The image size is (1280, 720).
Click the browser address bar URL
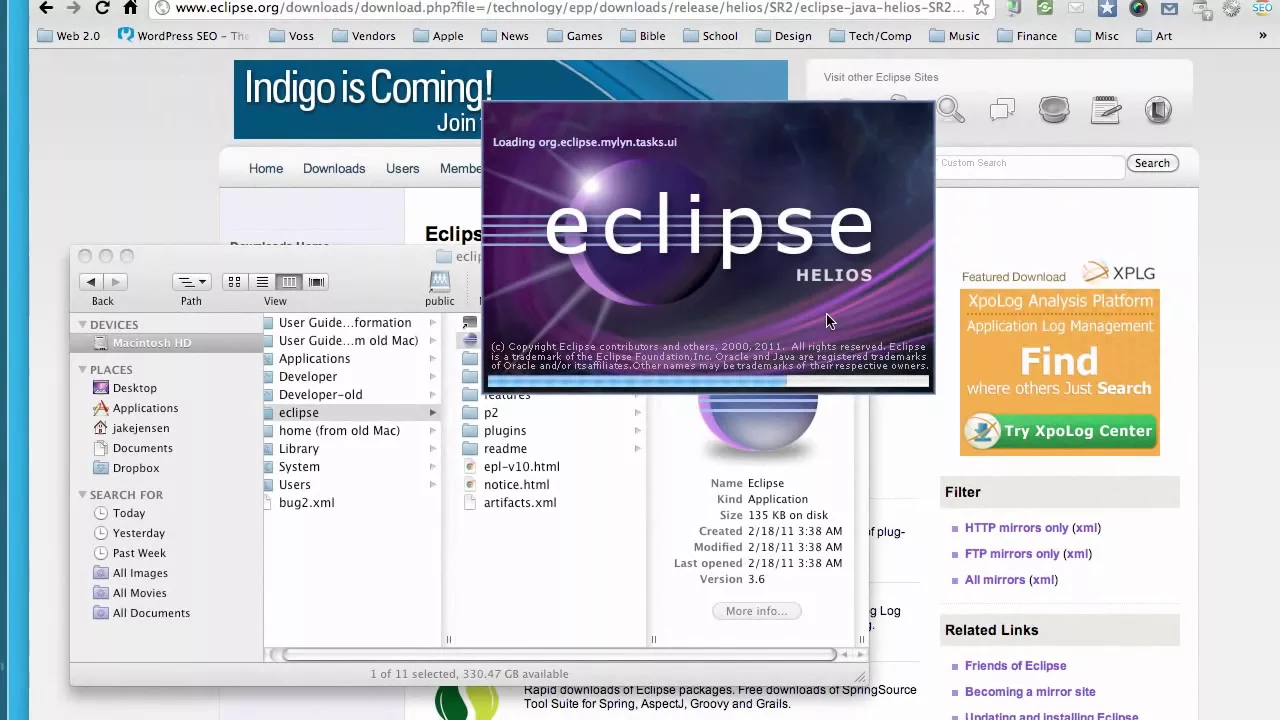click(570, 8)
